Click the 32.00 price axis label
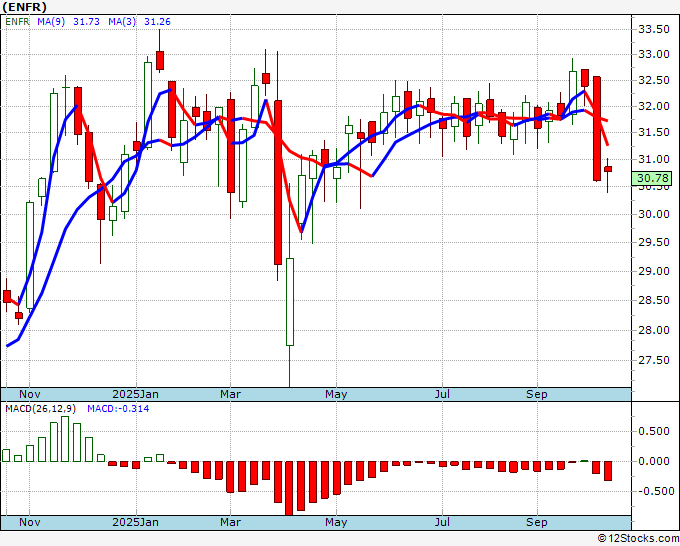Viewport: 680px width, 546px height. coord(654,107)
